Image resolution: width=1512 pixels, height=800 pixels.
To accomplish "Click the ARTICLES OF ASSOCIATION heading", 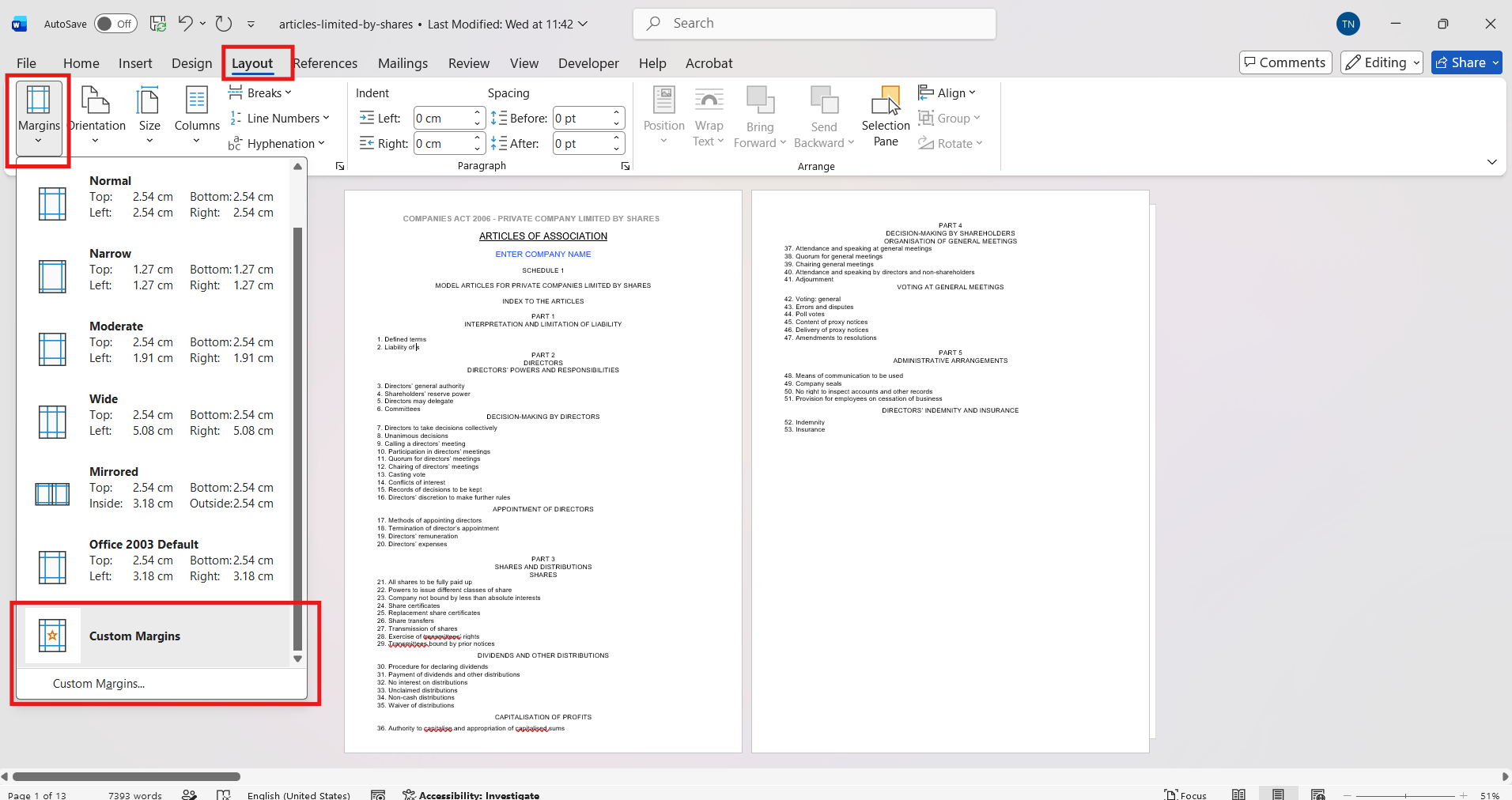I will (543, 236).
